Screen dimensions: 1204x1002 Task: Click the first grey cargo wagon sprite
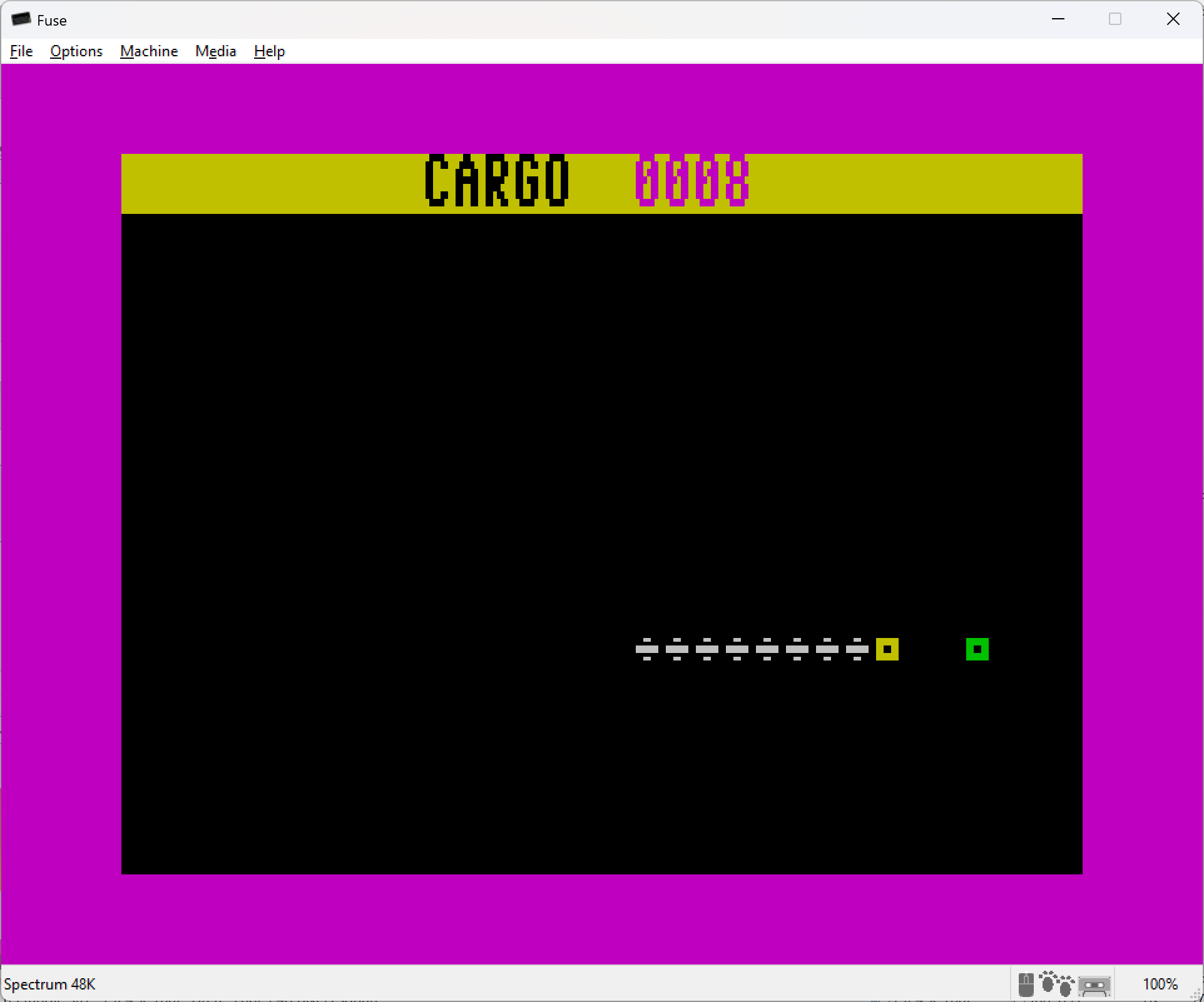pos(646,649)
